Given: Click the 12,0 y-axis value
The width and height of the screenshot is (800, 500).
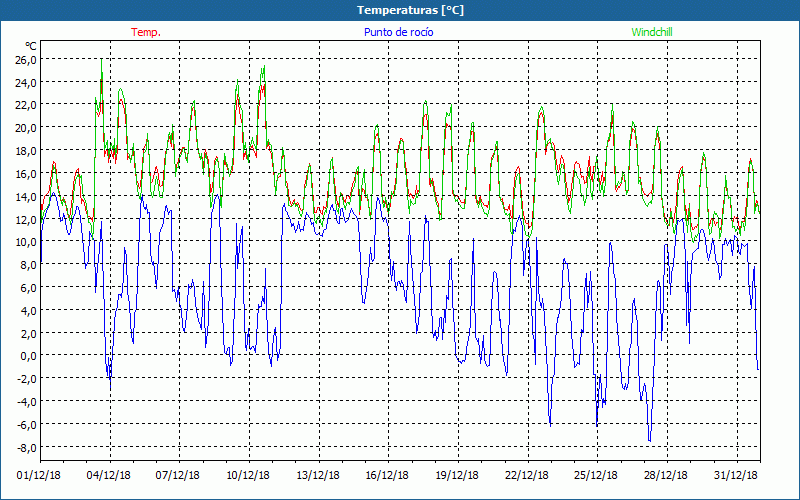Looking at the screenshot, I should click(26, 219).
